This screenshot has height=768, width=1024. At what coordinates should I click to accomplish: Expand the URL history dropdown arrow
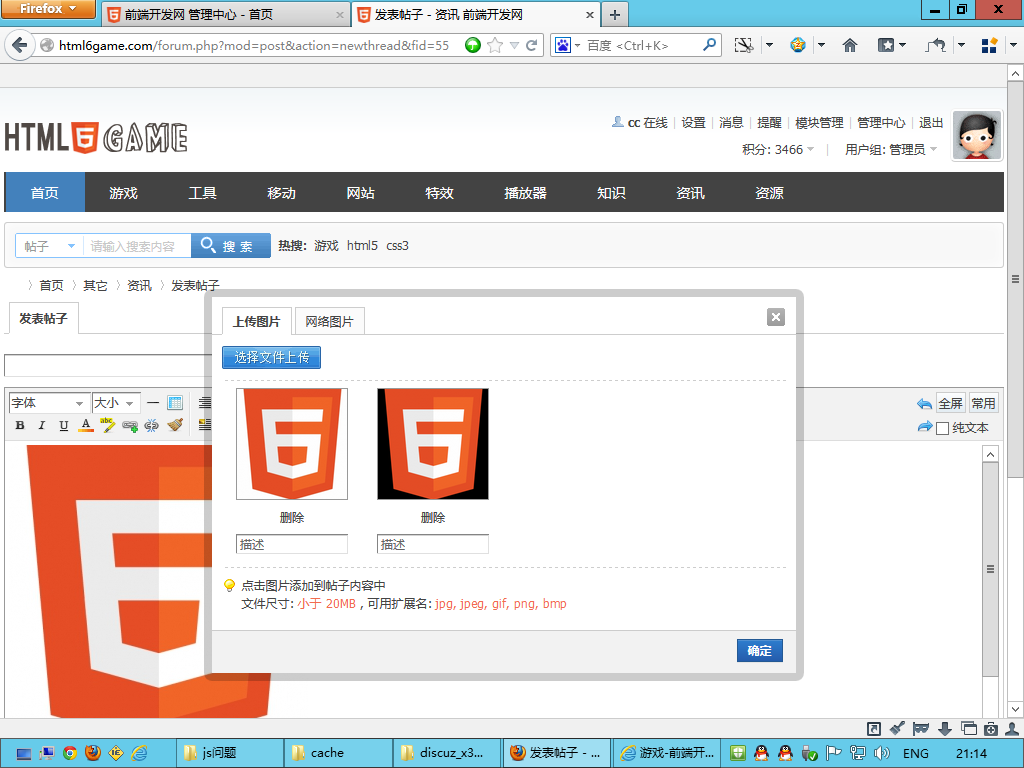point(515,45)
